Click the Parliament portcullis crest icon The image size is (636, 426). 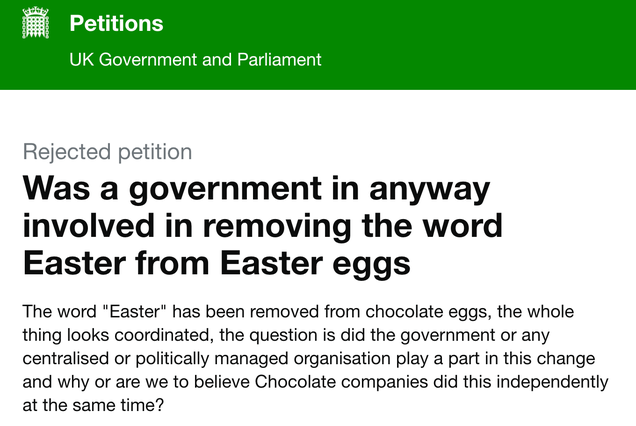pyautogui.click(x=35, y=23)
